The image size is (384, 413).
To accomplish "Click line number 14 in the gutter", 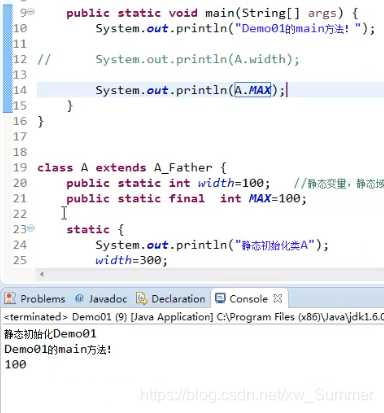I will pyautogui.click(x=20, y=90).
